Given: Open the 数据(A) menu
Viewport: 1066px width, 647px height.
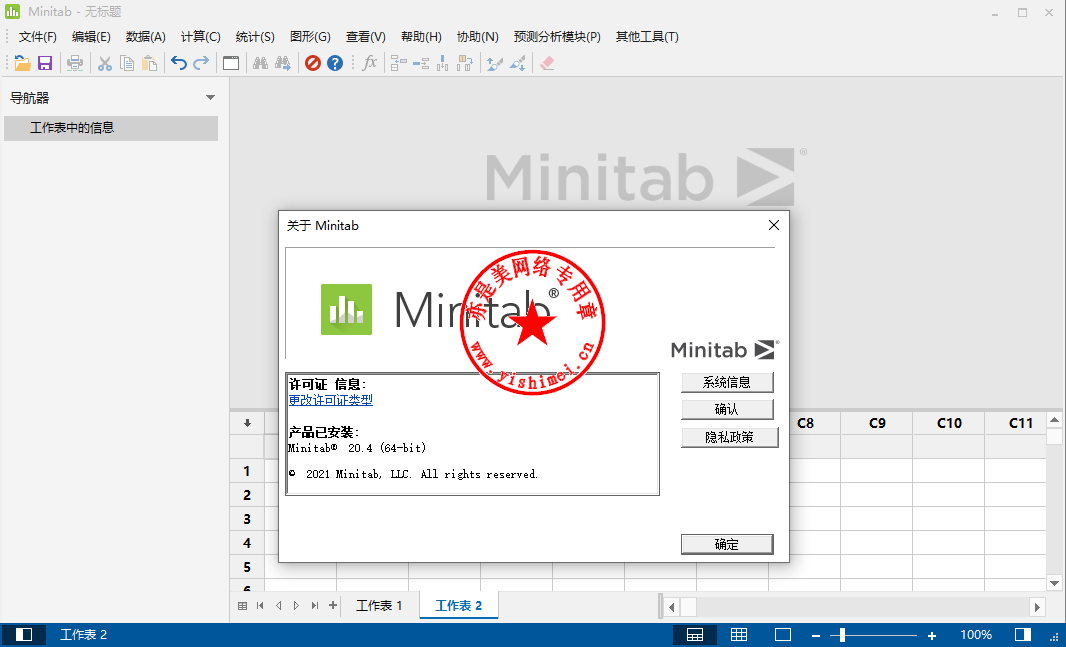Looking at the screenshot, I should 146,37.
